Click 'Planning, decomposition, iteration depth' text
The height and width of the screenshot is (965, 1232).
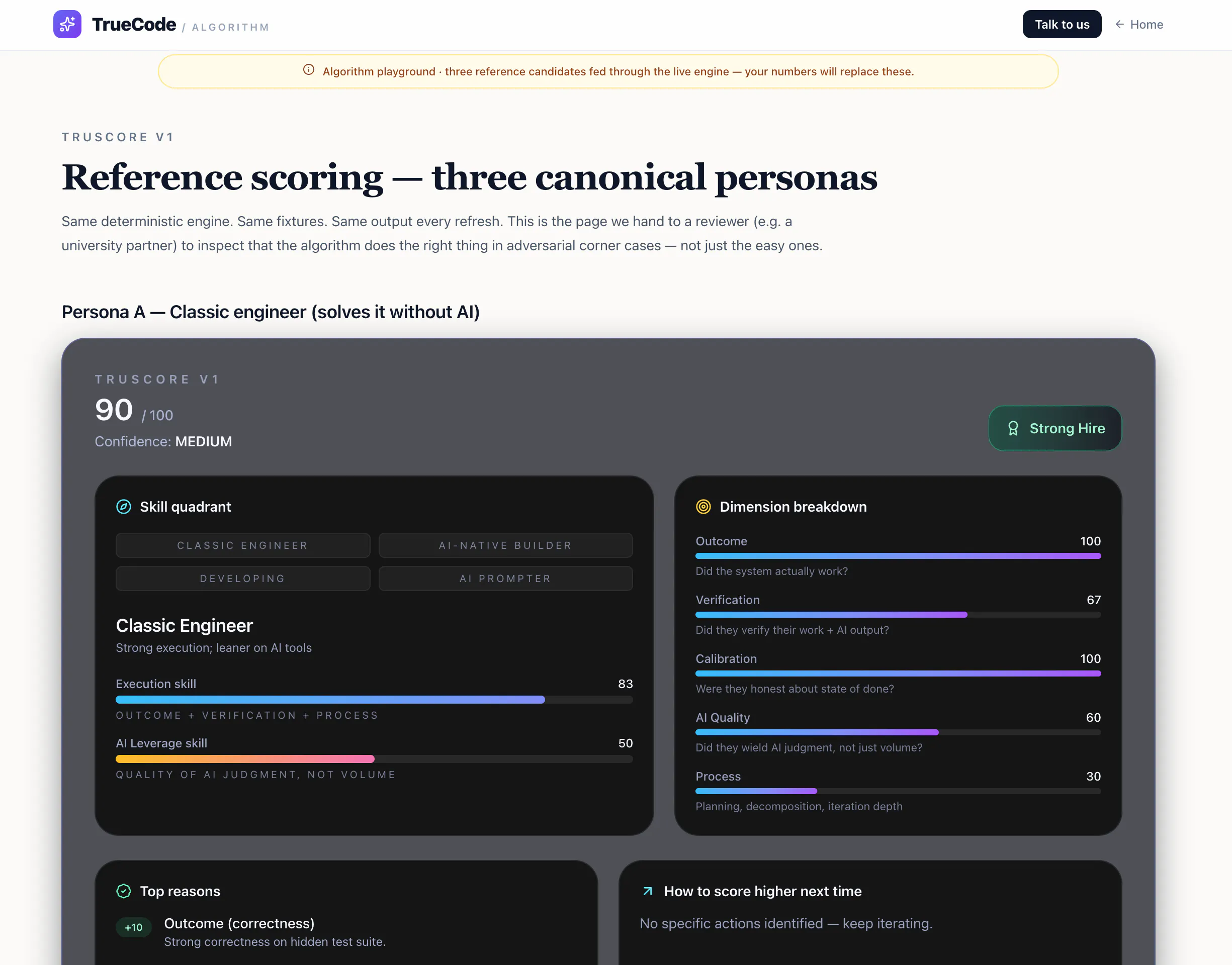point(799,806)
